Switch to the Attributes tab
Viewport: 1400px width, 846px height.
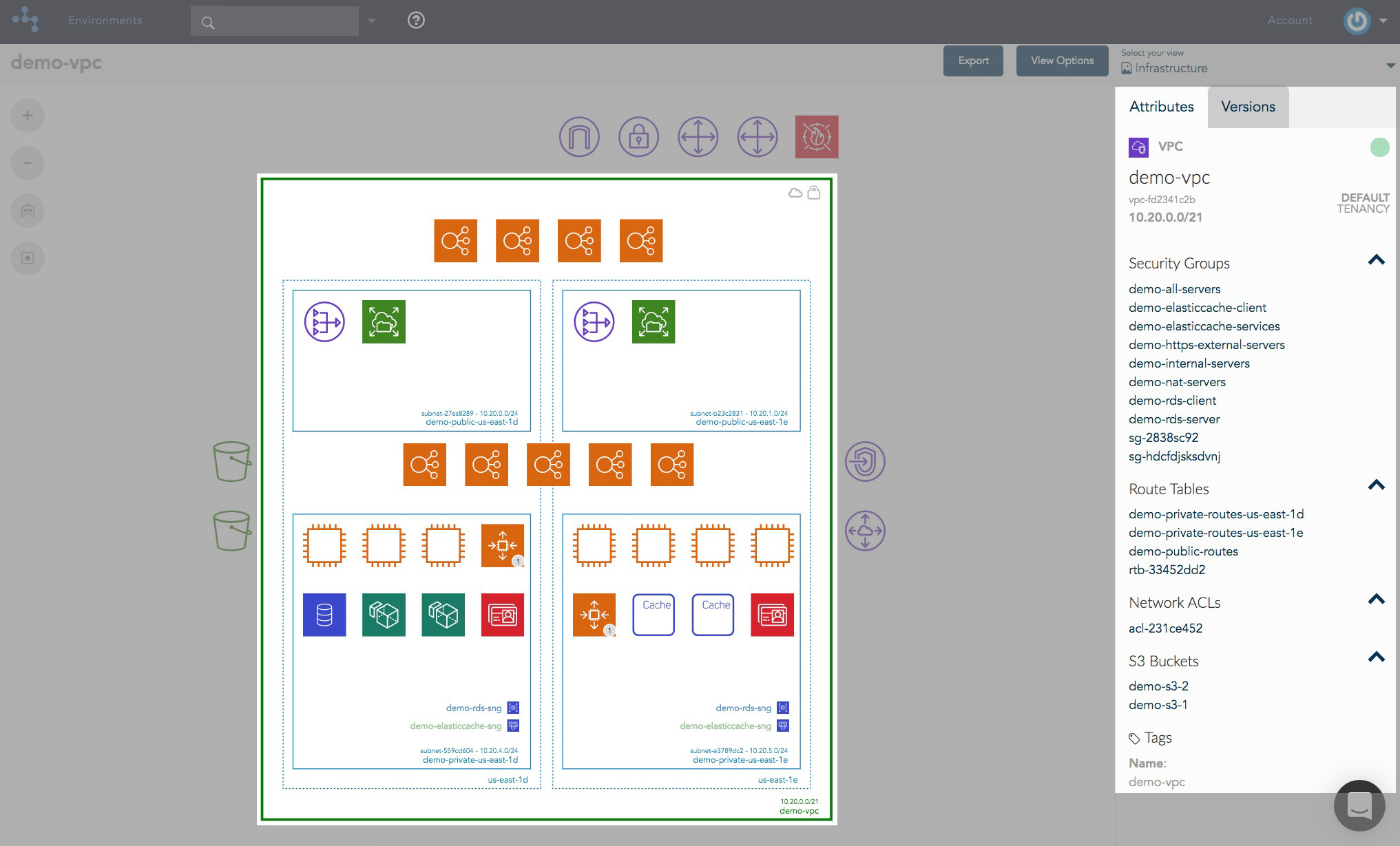click(x=1162, y=107)
